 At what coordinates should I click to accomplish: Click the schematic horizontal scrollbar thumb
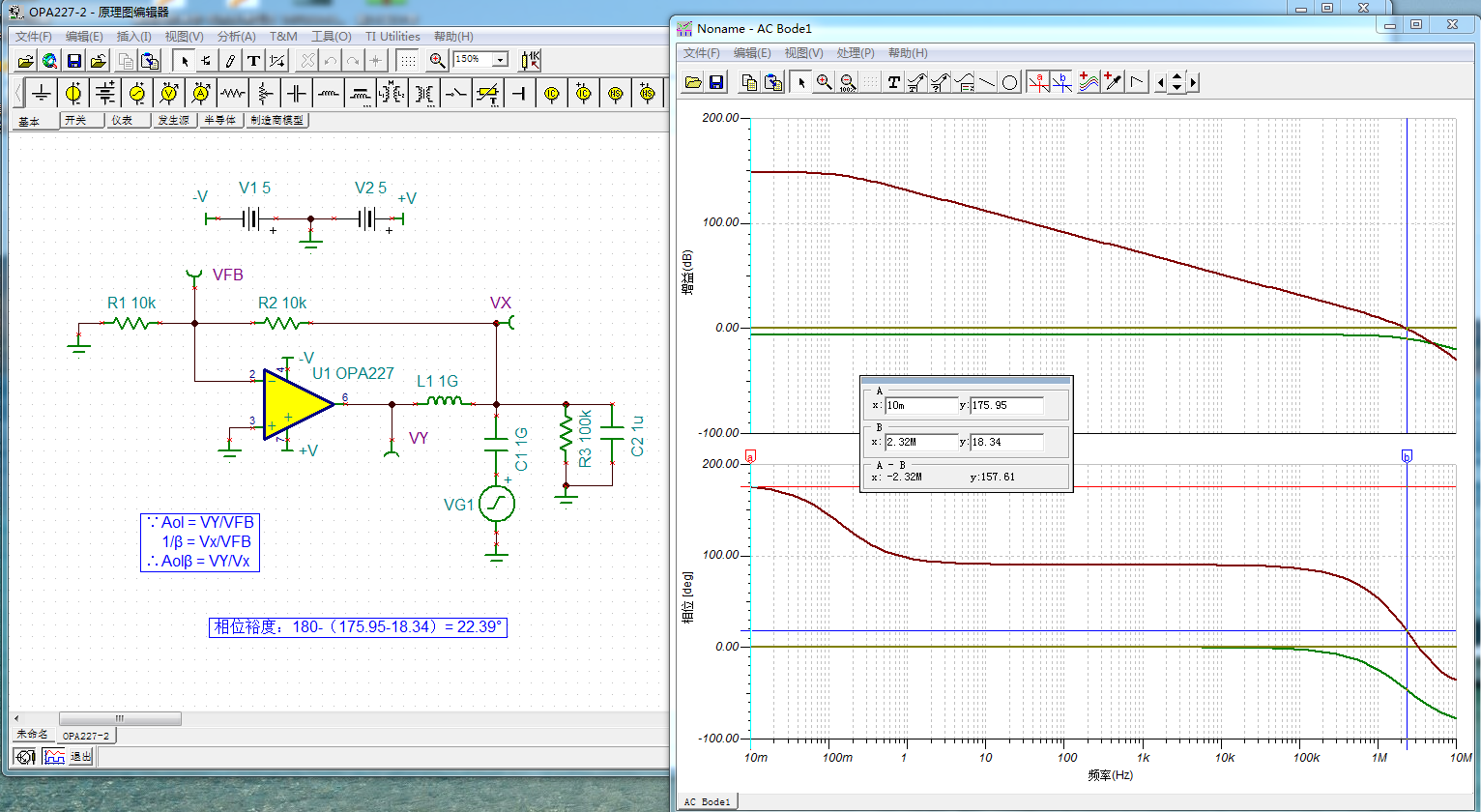pos(120,718)
